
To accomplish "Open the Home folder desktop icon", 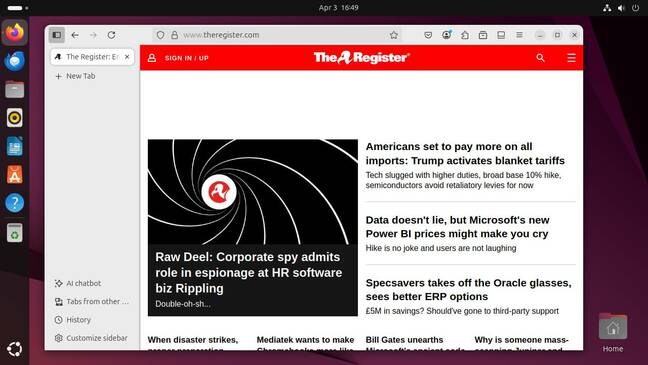I will (x=613, y=333).
